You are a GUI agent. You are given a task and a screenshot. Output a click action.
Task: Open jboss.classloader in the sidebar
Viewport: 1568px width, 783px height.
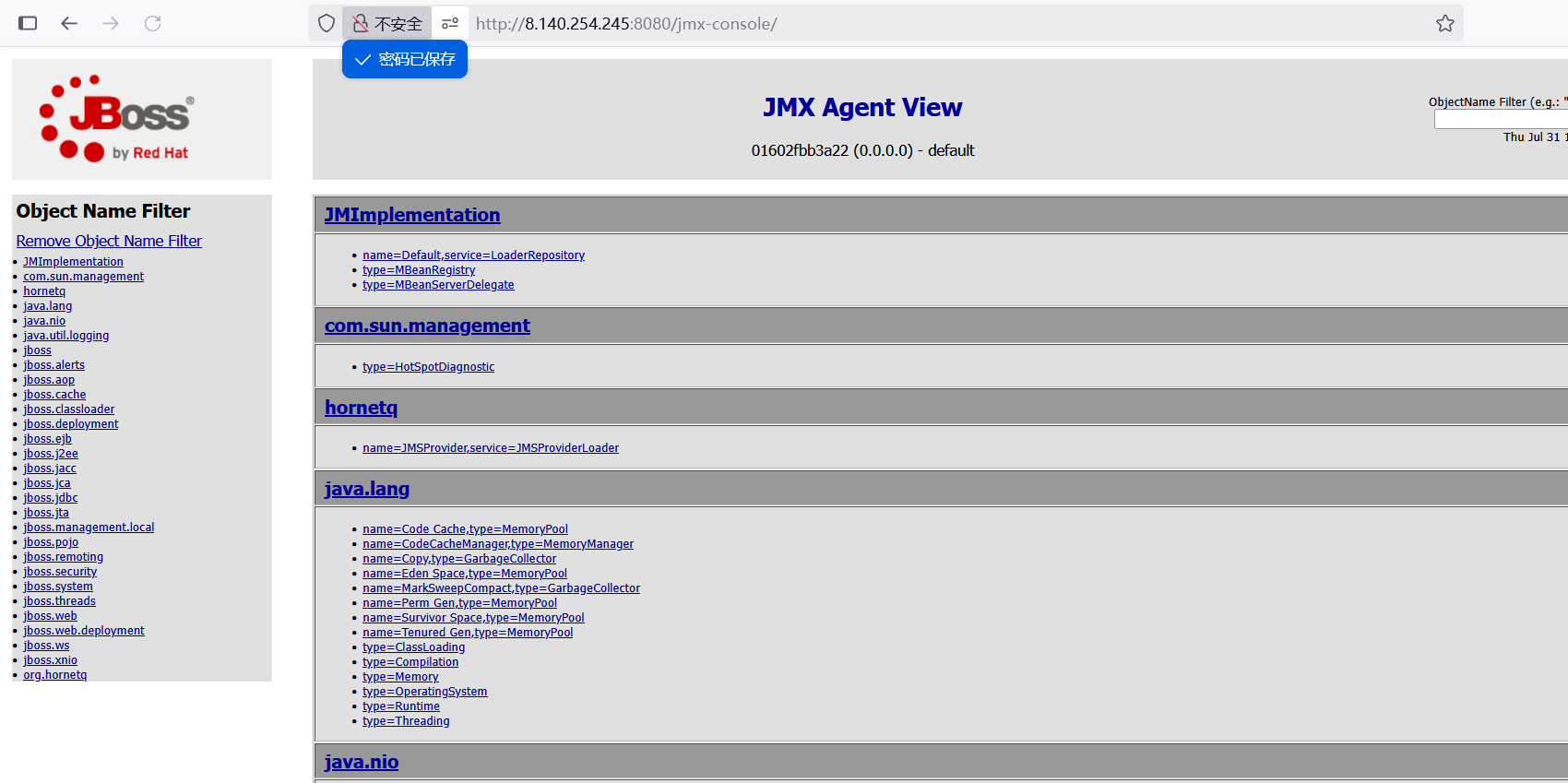tap(69, 409)
